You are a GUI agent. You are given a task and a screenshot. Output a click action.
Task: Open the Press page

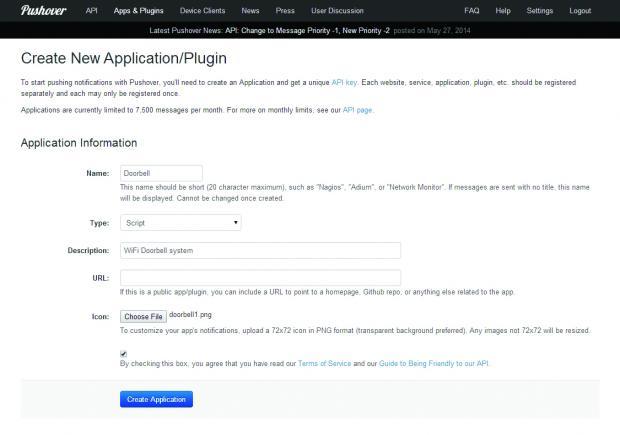click(284, 10)
